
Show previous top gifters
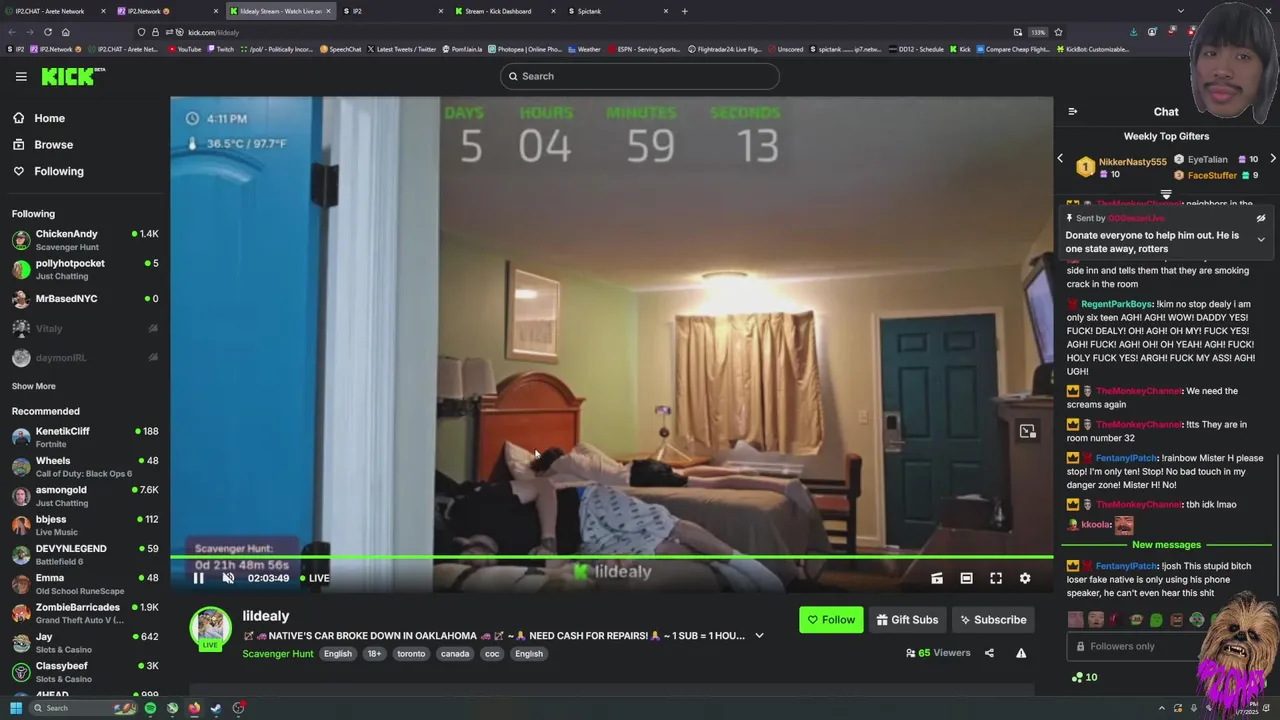1060,158
